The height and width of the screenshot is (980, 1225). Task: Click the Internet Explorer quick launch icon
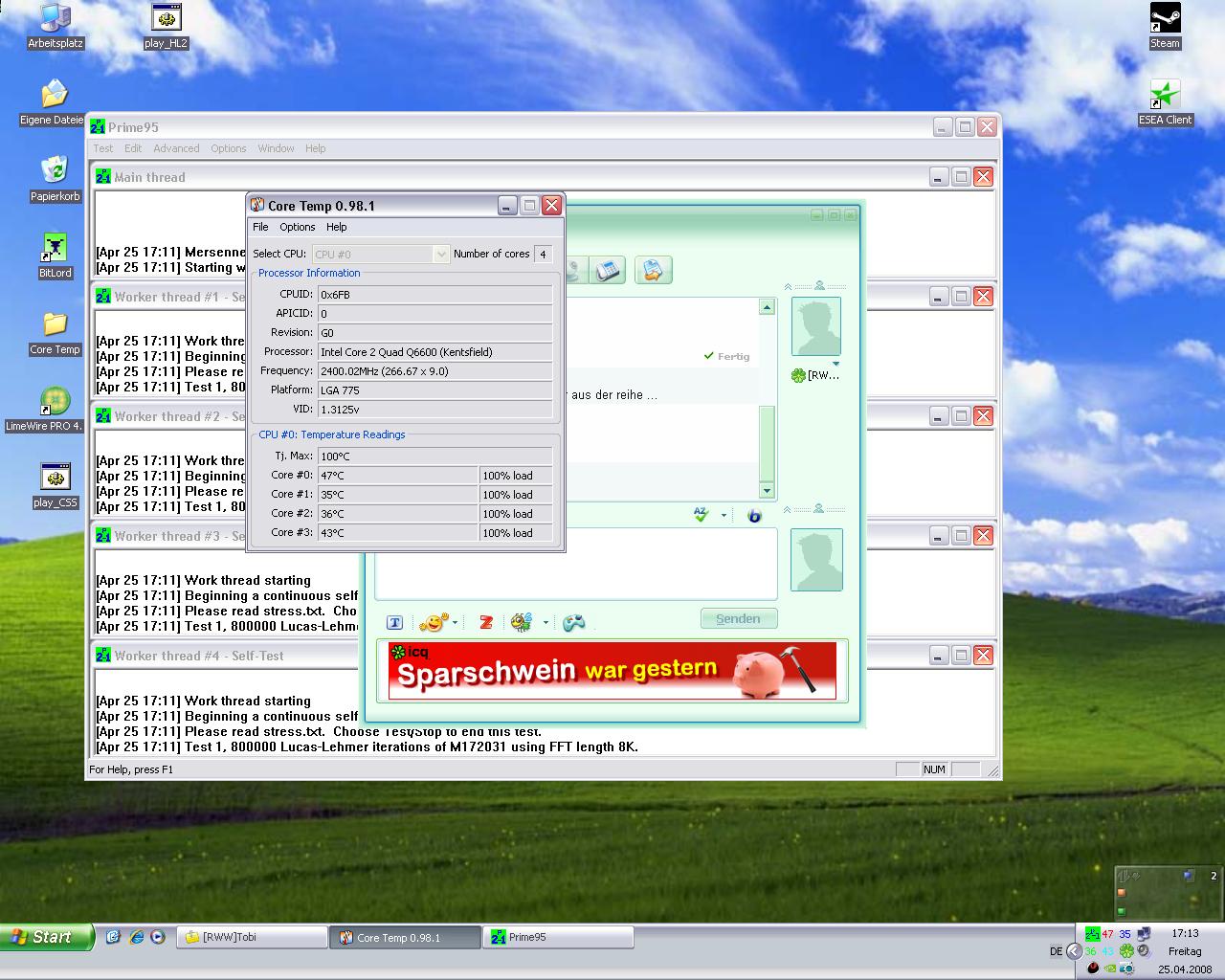(136, 937)
